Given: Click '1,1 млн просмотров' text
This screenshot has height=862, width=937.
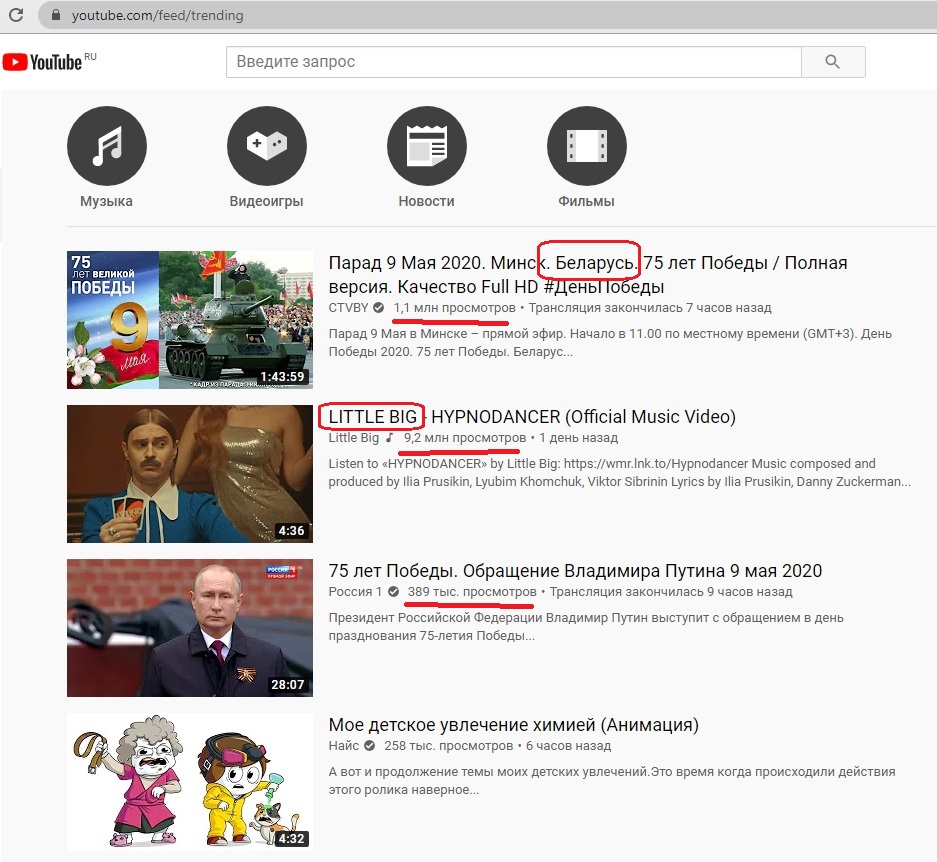Looking at the screenshot, I should pyautogui.click(x=454, y=308).
